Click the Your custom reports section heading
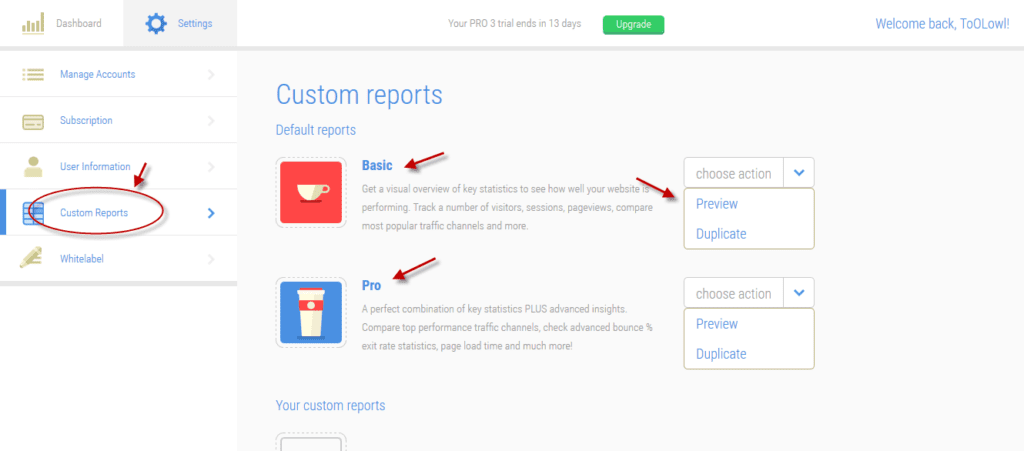 coord(330,405)
